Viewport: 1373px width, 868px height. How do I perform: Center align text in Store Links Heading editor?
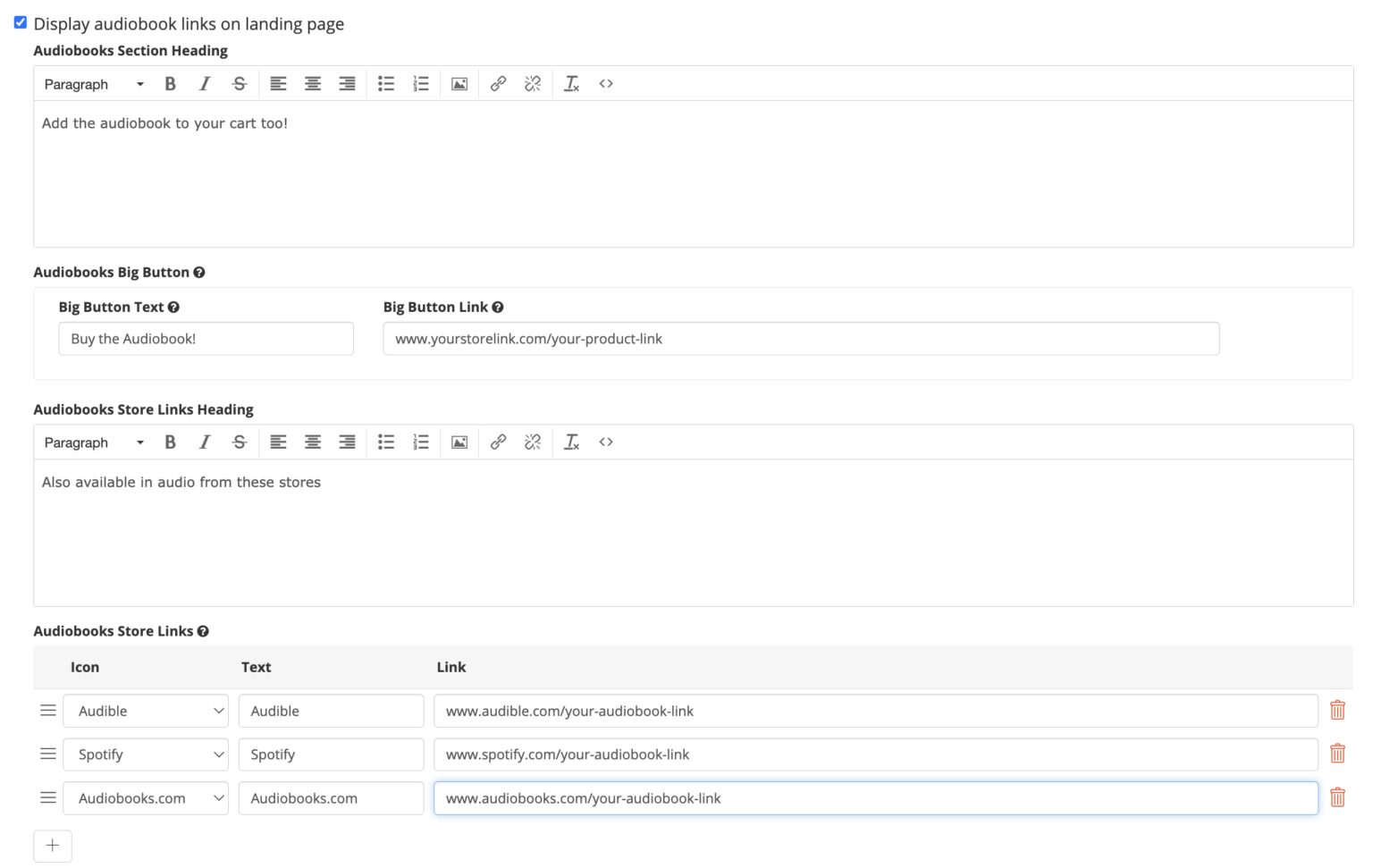(x=313, y=442)
